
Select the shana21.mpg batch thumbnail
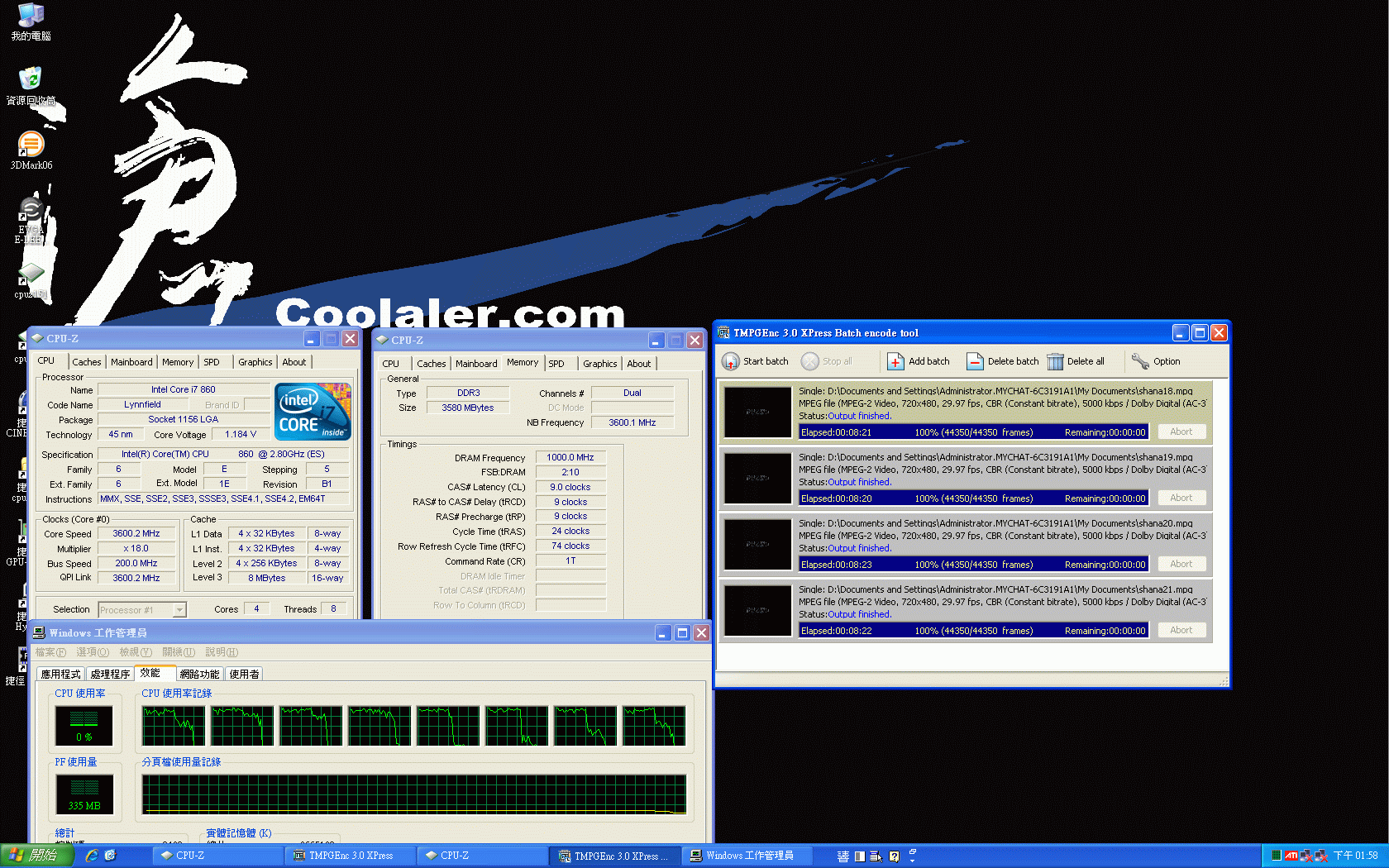click(757, 610)
